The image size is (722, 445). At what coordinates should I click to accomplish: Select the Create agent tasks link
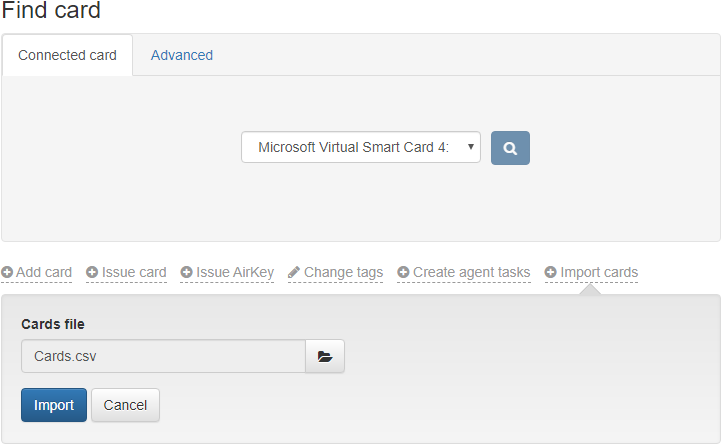point(471,272)
